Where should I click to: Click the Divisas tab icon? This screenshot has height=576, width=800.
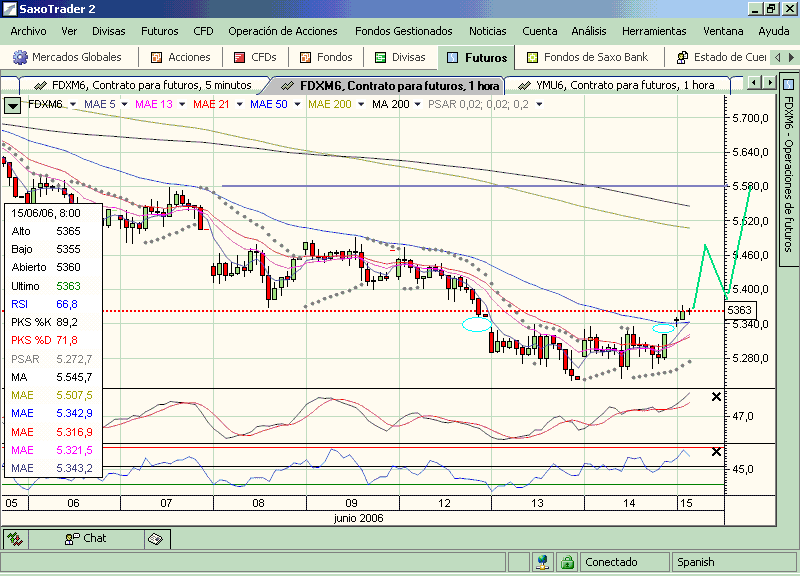380,58
